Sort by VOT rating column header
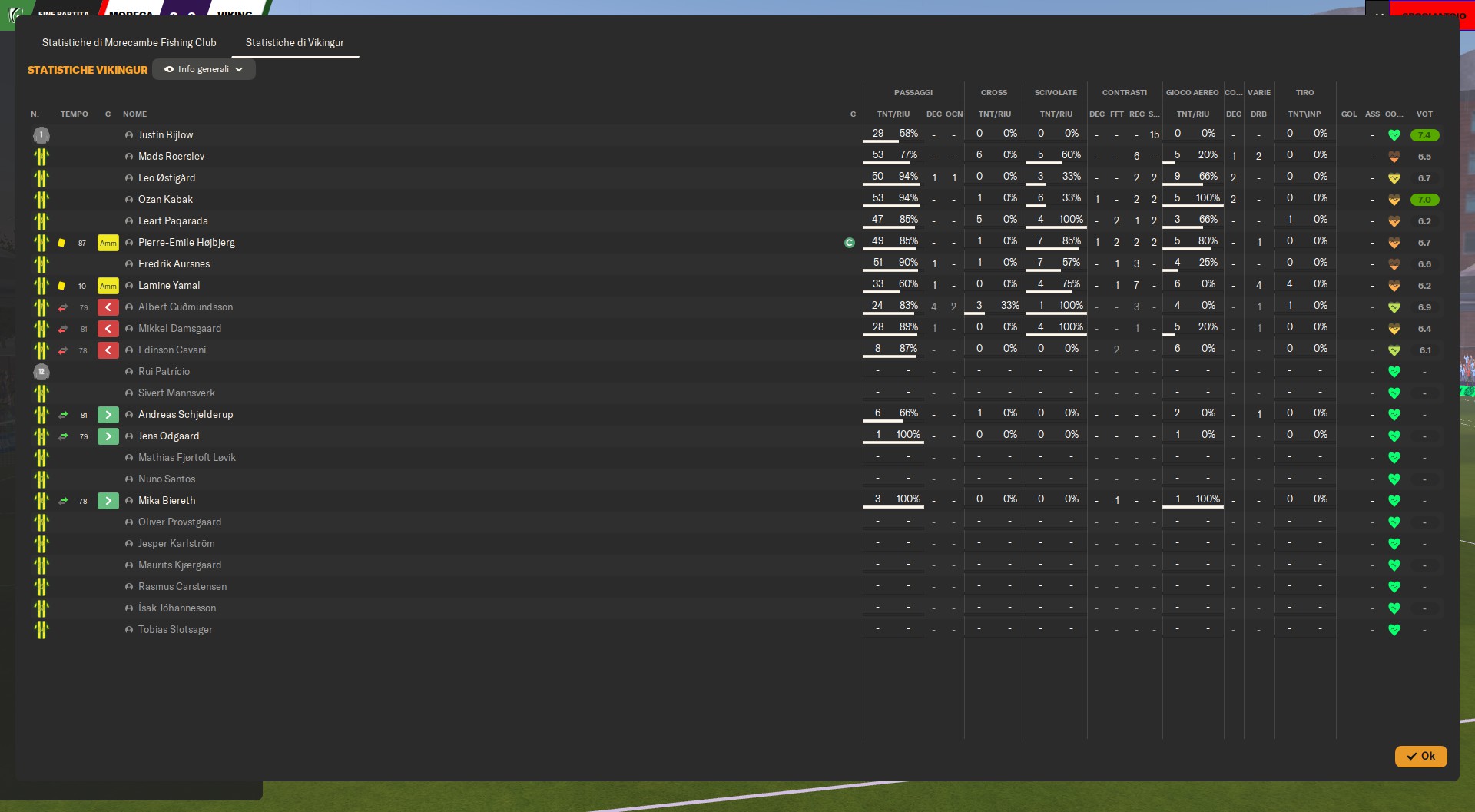The width and height of the screenshot is (1475, 812). (1424, 114)
